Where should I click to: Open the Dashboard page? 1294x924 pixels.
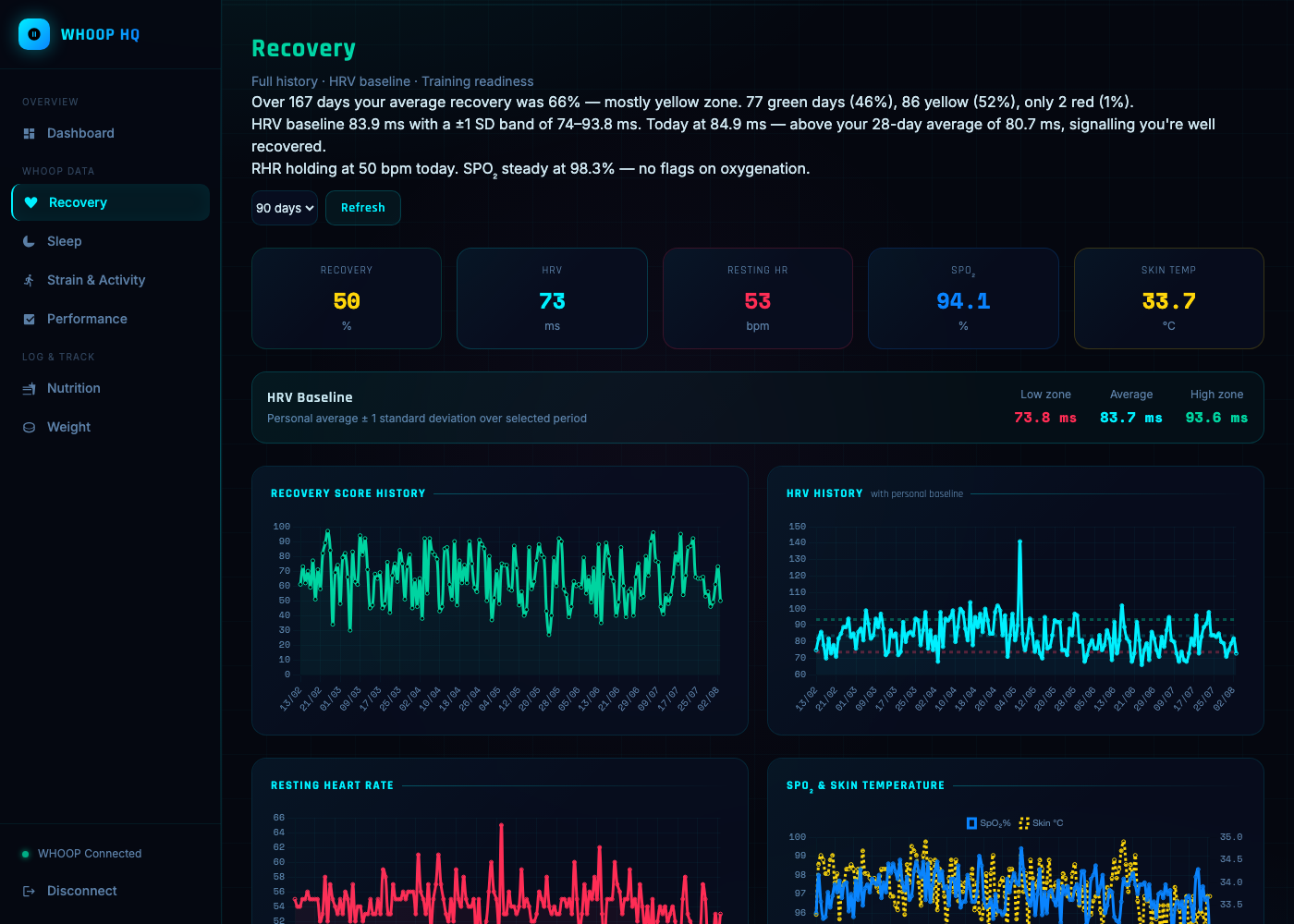coord(110,133)
